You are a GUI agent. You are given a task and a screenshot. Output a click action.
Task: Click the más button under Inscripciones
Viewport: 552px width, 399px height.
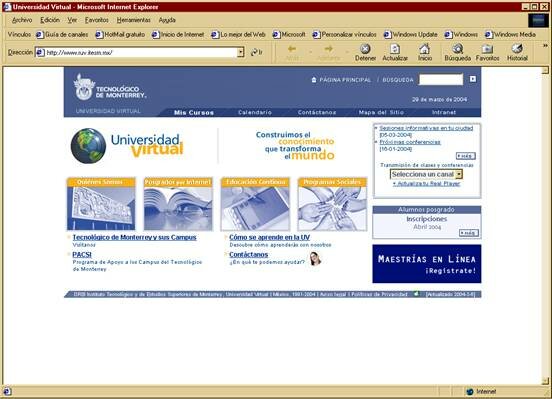[469, 233]
